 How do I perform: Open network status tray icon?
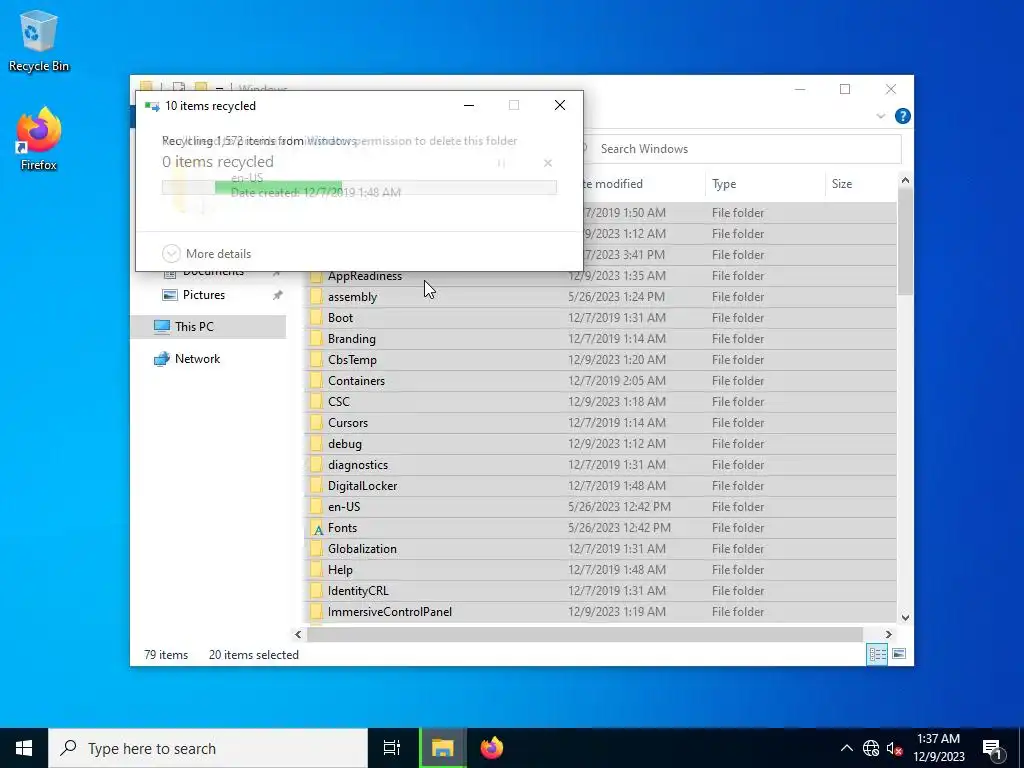pyautogui.click(x=871, y=748)
